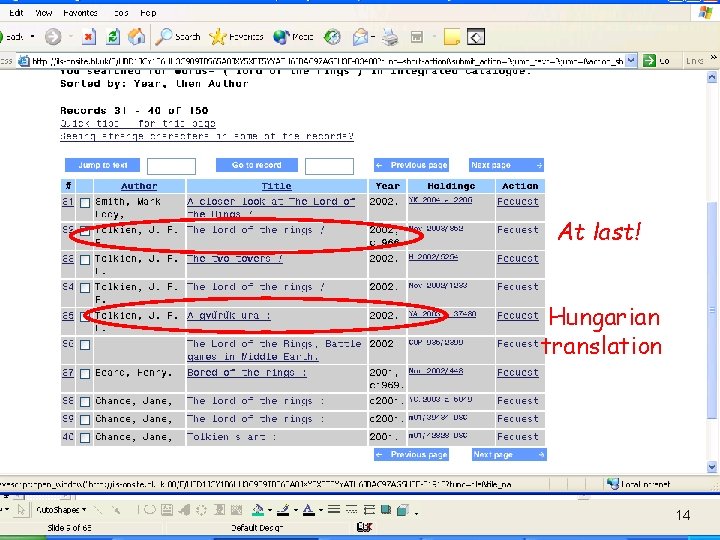Click the page scrollbar down arrow
This screenshot has height=540, width=720.
point(712,467)
